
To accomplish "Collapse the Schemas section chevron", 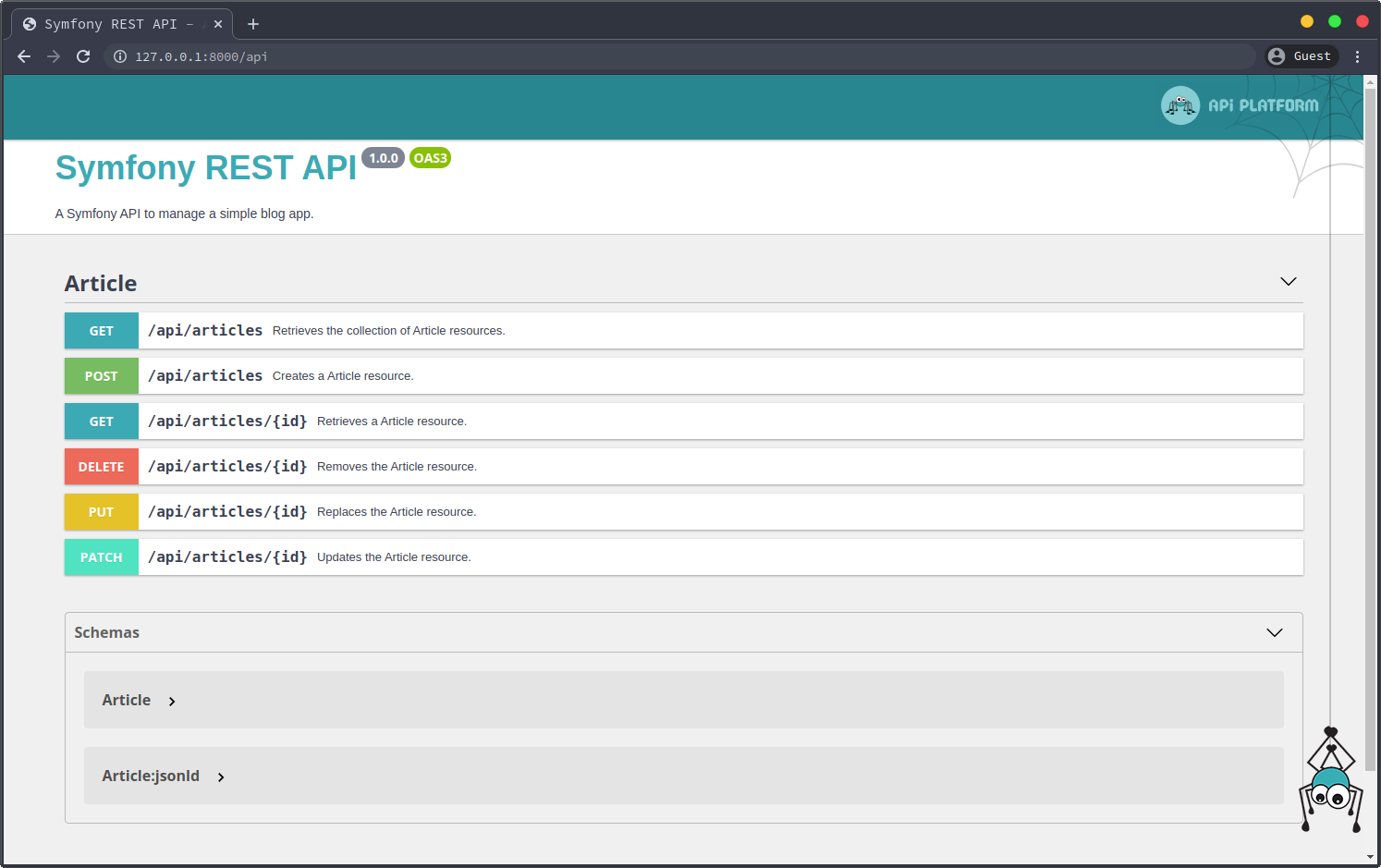I will point(1275,632).
